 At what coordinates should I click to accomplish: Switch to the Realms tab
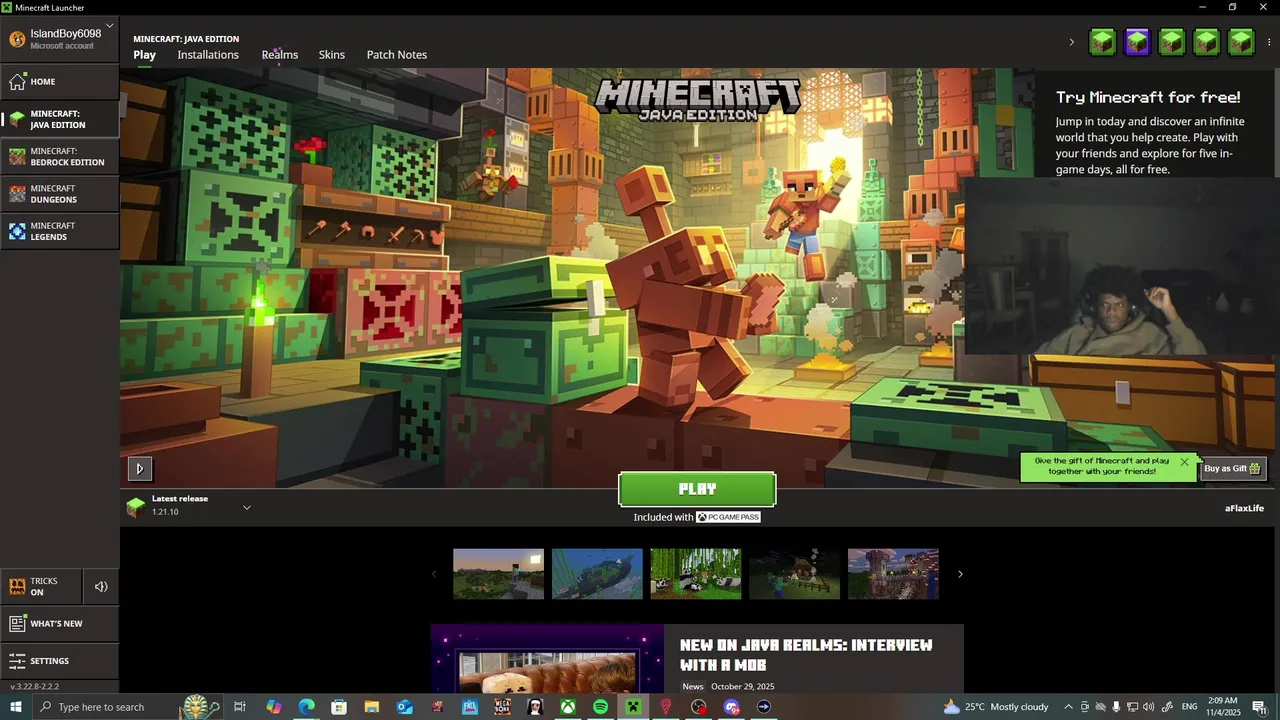tap(280, 55)
